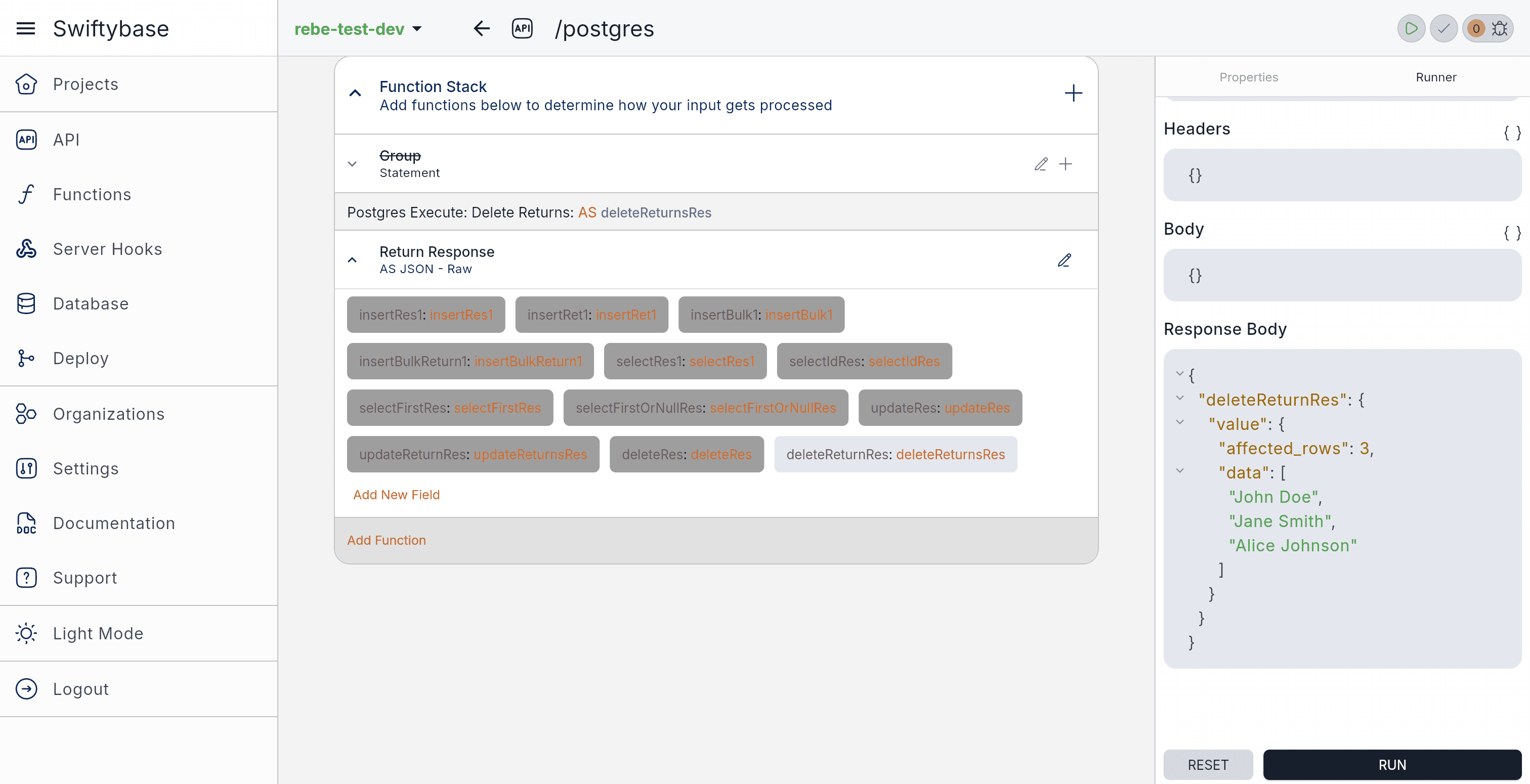Click the Server Hooks webhook icon
The width and height of the screenshot is (1530, 784).
[x=26, y=249]
